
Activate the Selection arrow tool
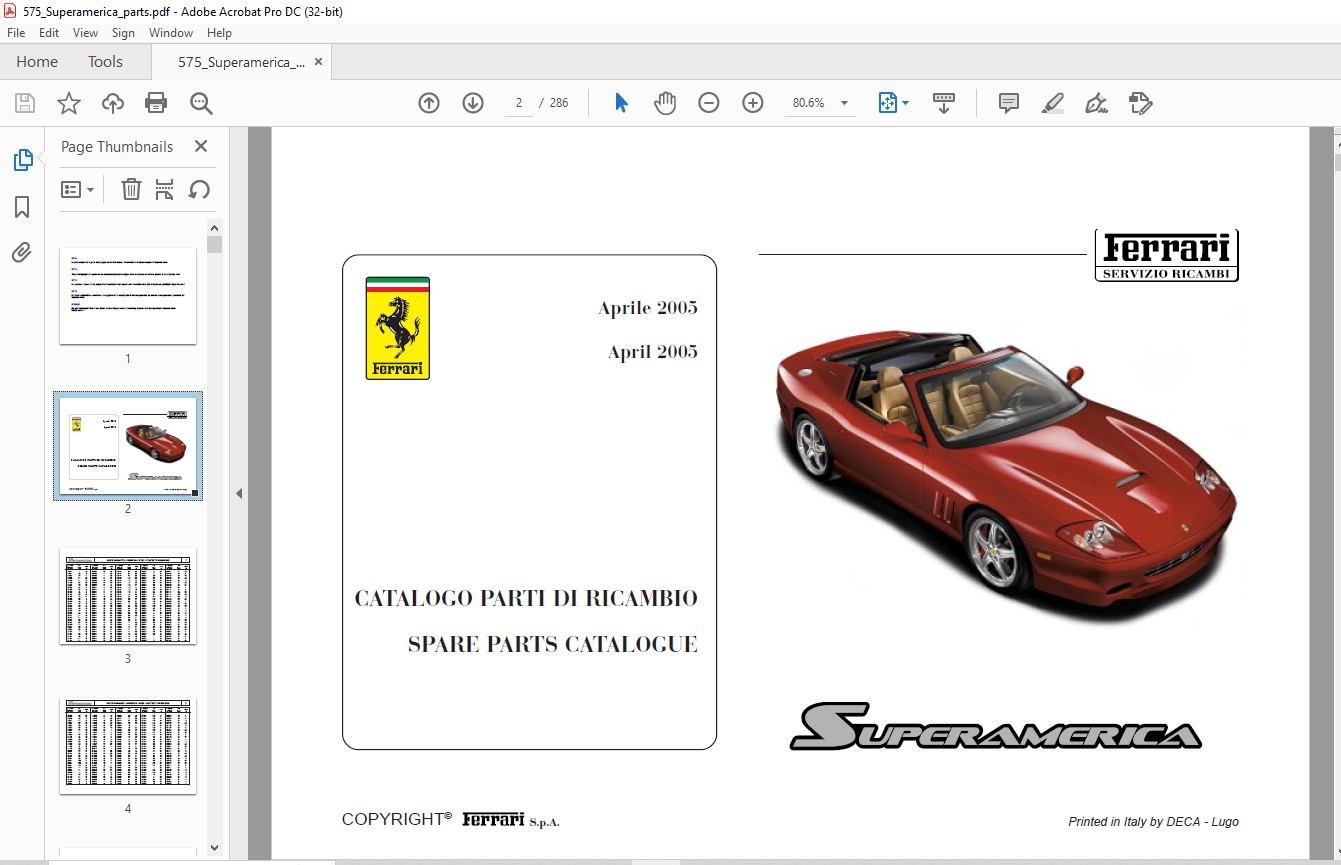point(621,103)
